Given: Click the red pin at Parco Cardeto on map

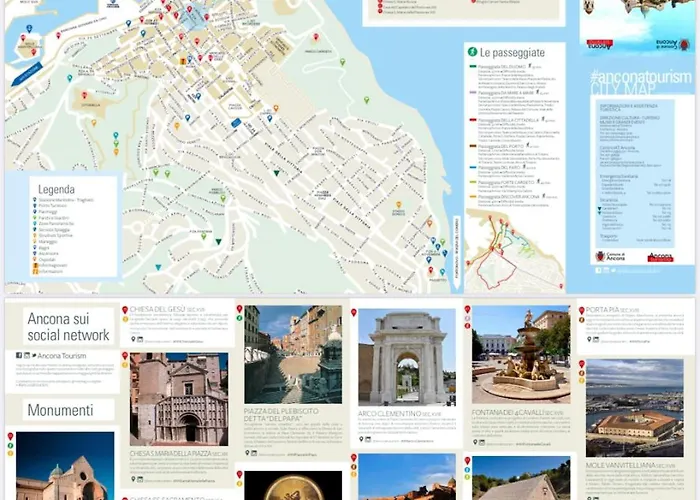Looking at the screenshot, I should coord(316,37).
